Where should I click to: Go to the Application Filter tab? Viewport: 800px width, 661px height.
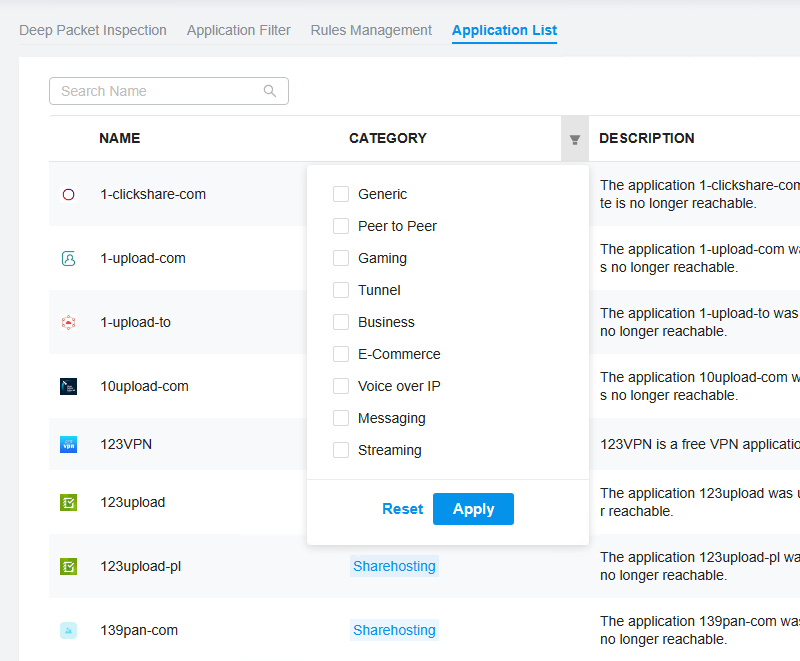coord(239,30)
